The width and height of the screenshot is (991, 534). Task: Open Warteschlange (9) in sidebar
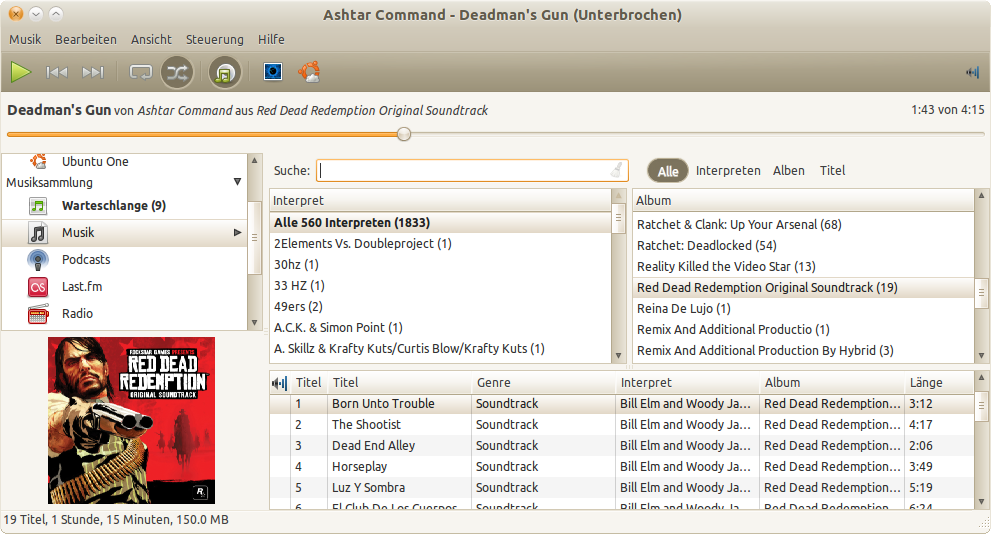click(x=114, y=205)
